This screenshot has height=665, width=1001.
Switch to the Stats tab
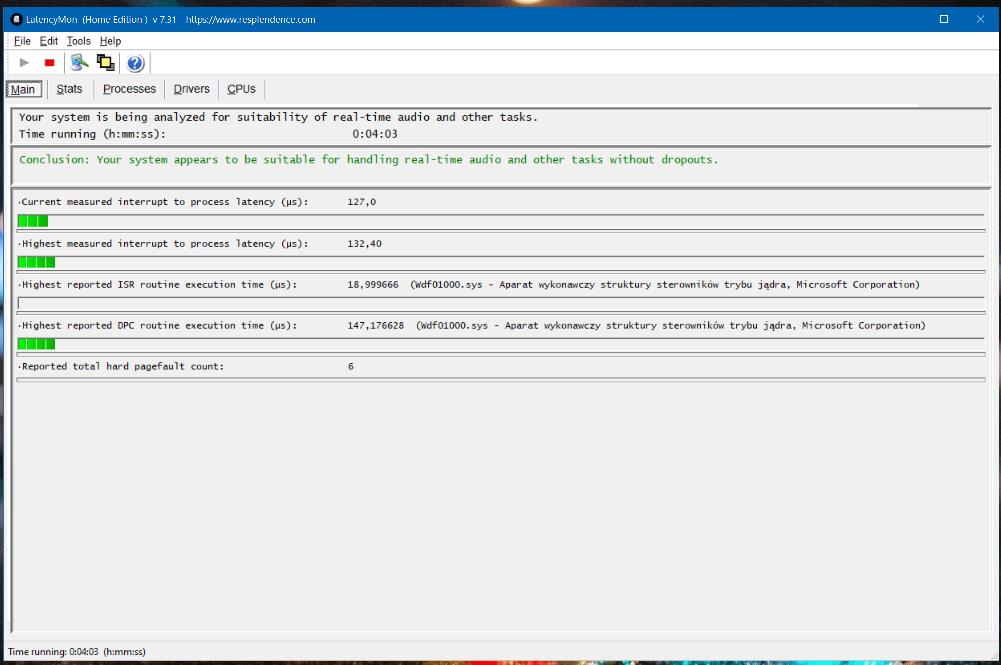70,89
